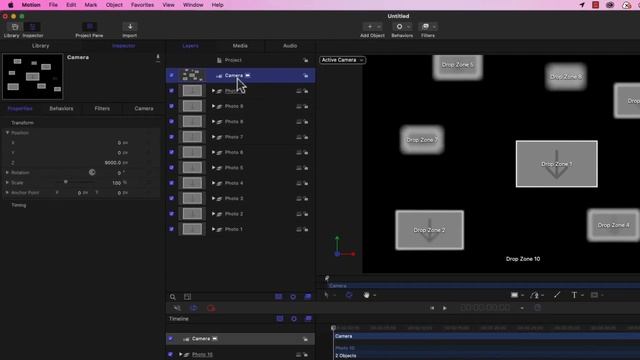640x360 pixels.
Task: Go to project start button
Action: pyautogui.click(x=432, y=308)
